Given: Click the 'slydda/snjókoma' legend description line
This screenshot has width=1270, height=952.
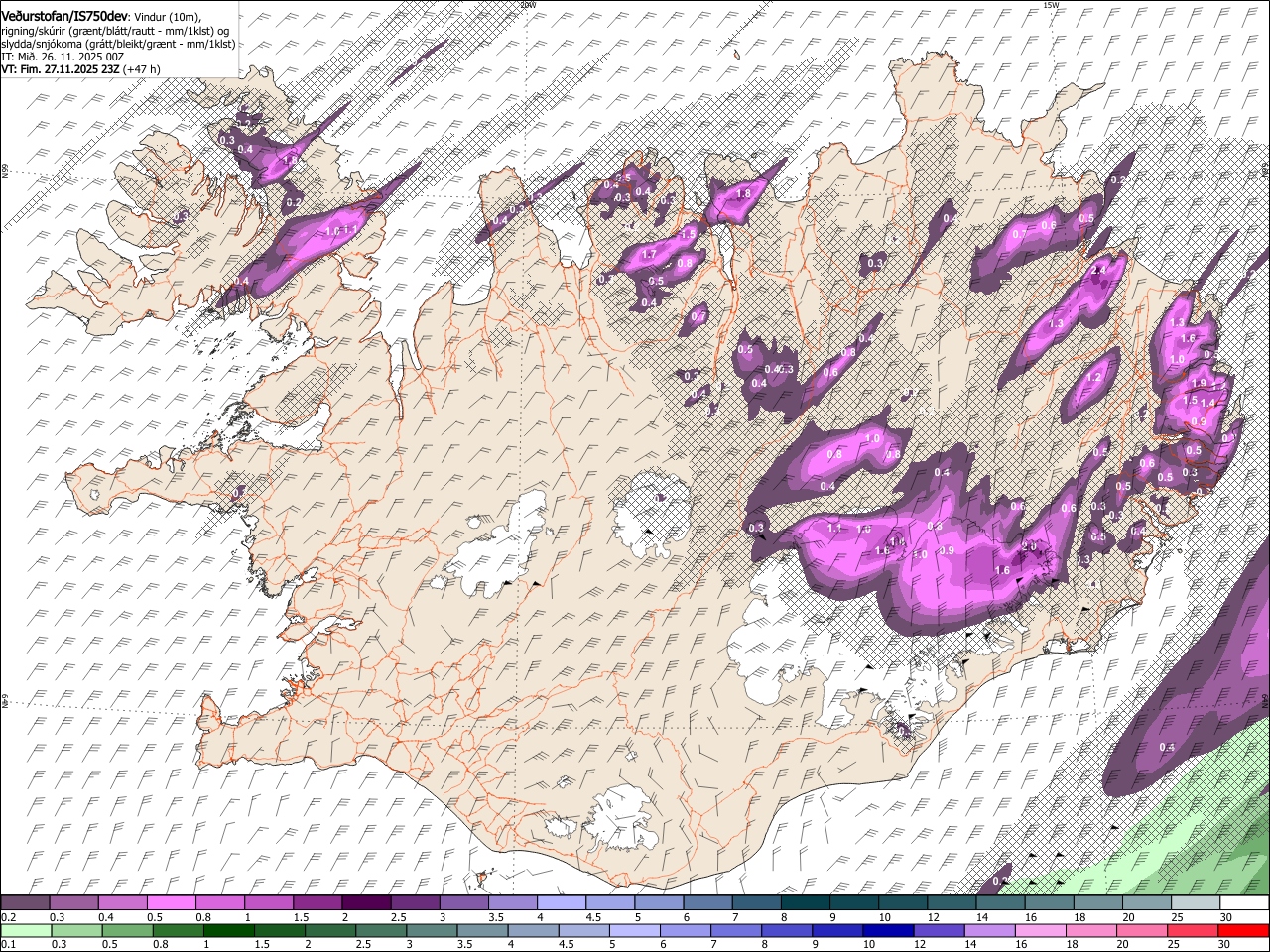Looking at the screenshot, I should pyautogui.click(x=118, y=44).
